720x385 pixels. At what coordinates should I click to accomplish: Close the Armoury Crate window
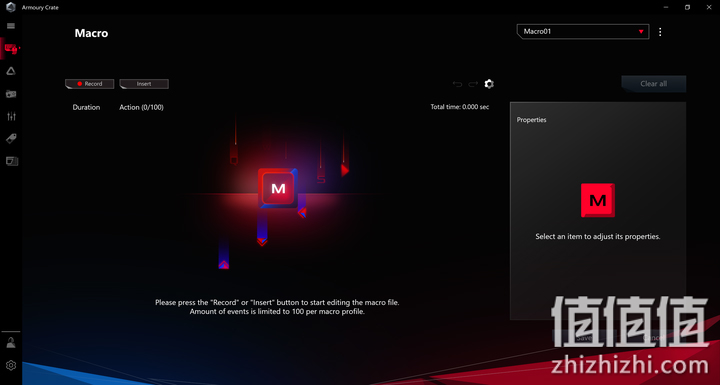(x=709, y=7)
